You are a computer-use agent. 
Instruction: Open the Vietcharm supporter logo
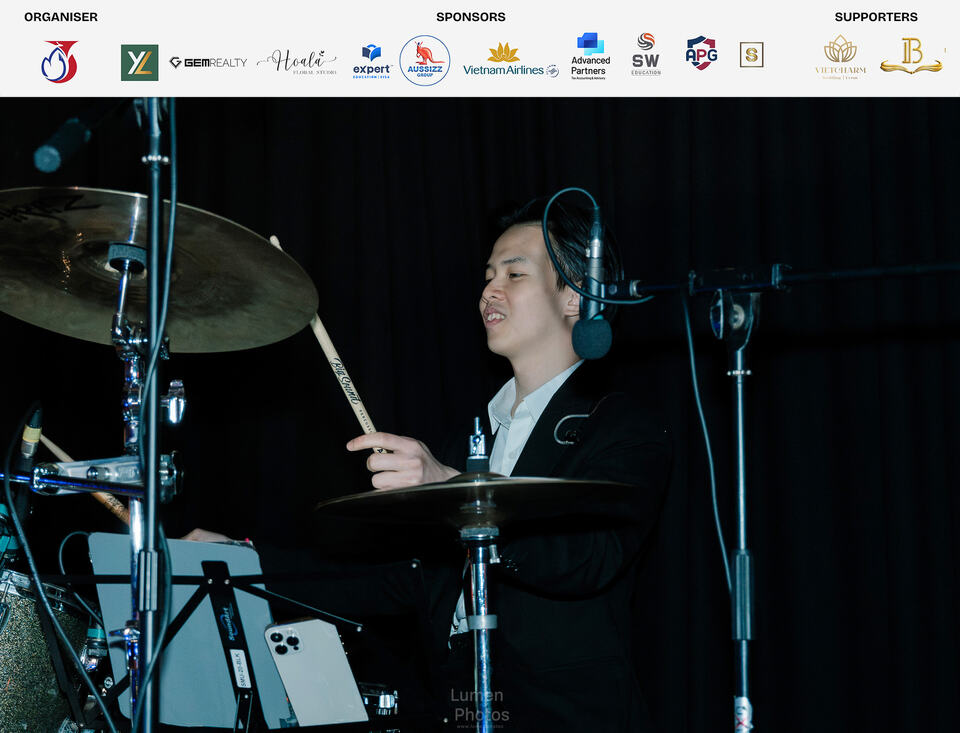coord(841,57)
